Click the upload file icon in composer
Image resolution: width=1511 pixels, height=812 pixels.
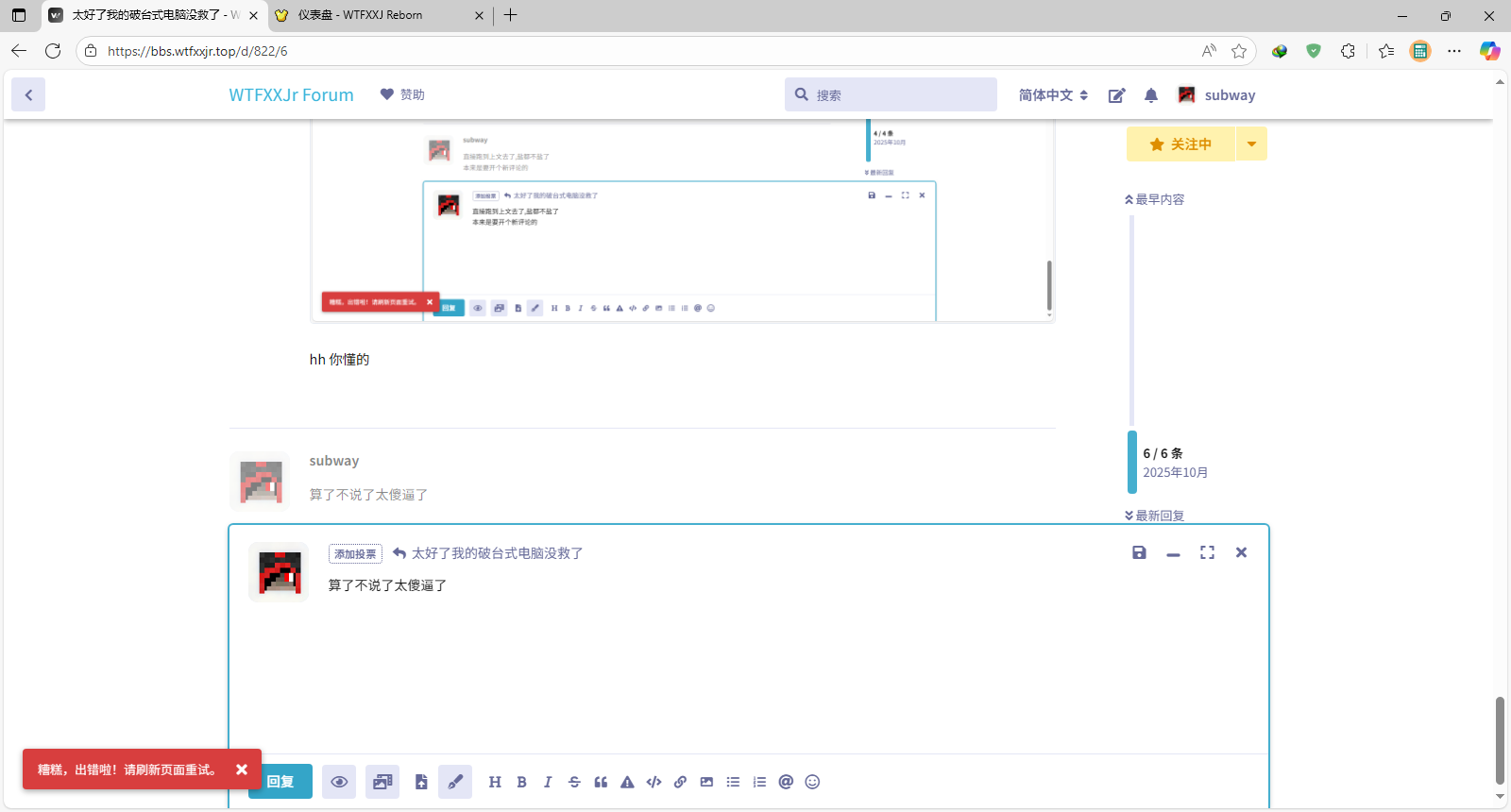point(421,782)
